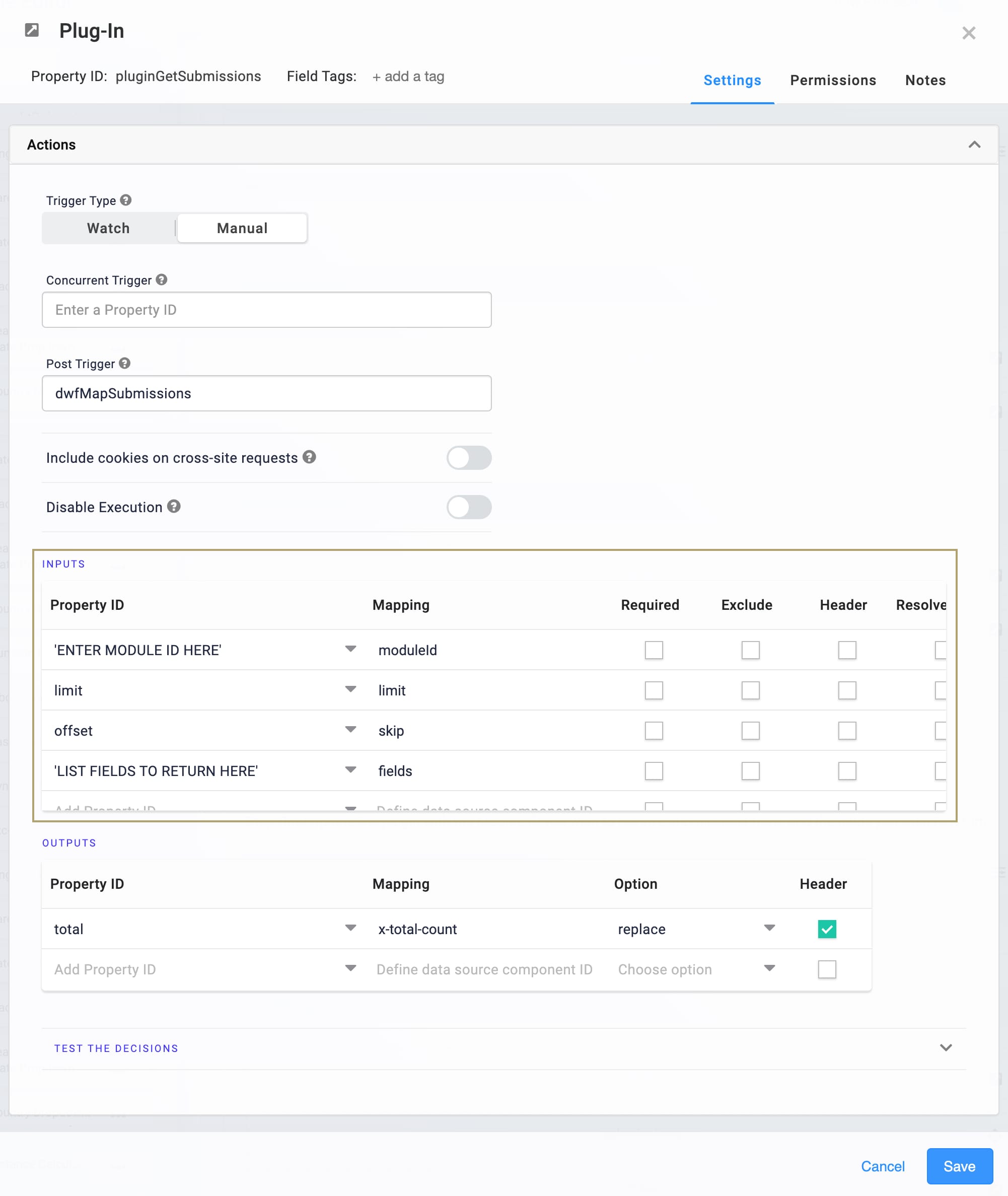Show help for Disable Execution

pos(174,506)
